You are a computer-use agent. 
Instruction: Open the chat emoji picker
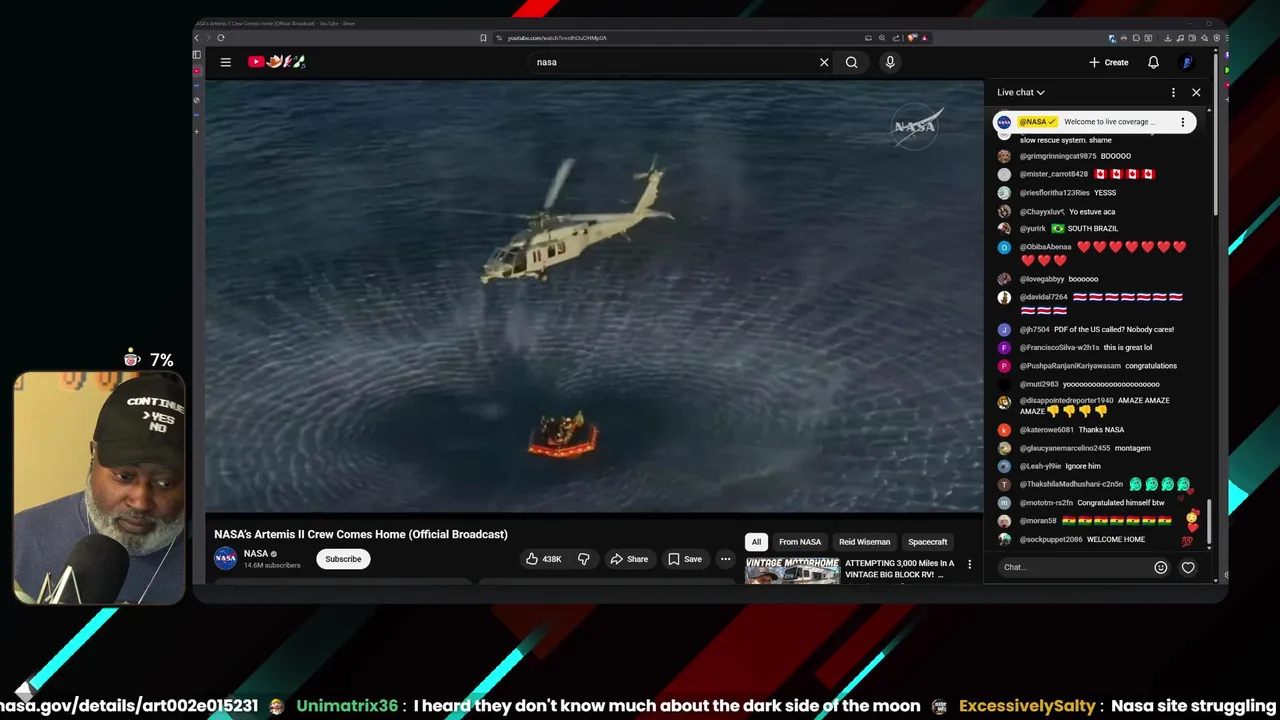pos(1161,567)
